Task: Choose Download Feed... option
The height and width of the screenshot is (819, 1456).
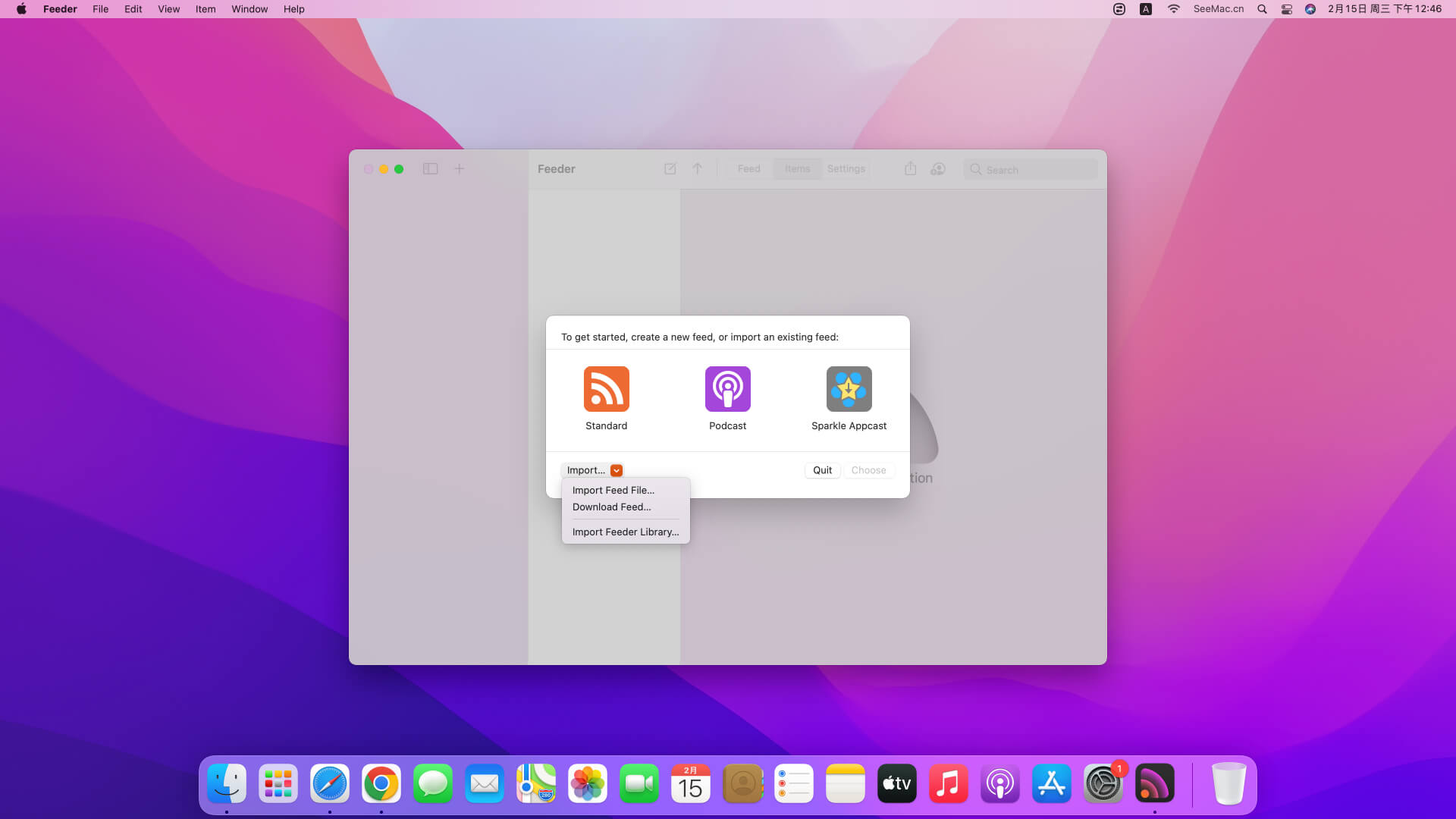Action: click(611, 507)
